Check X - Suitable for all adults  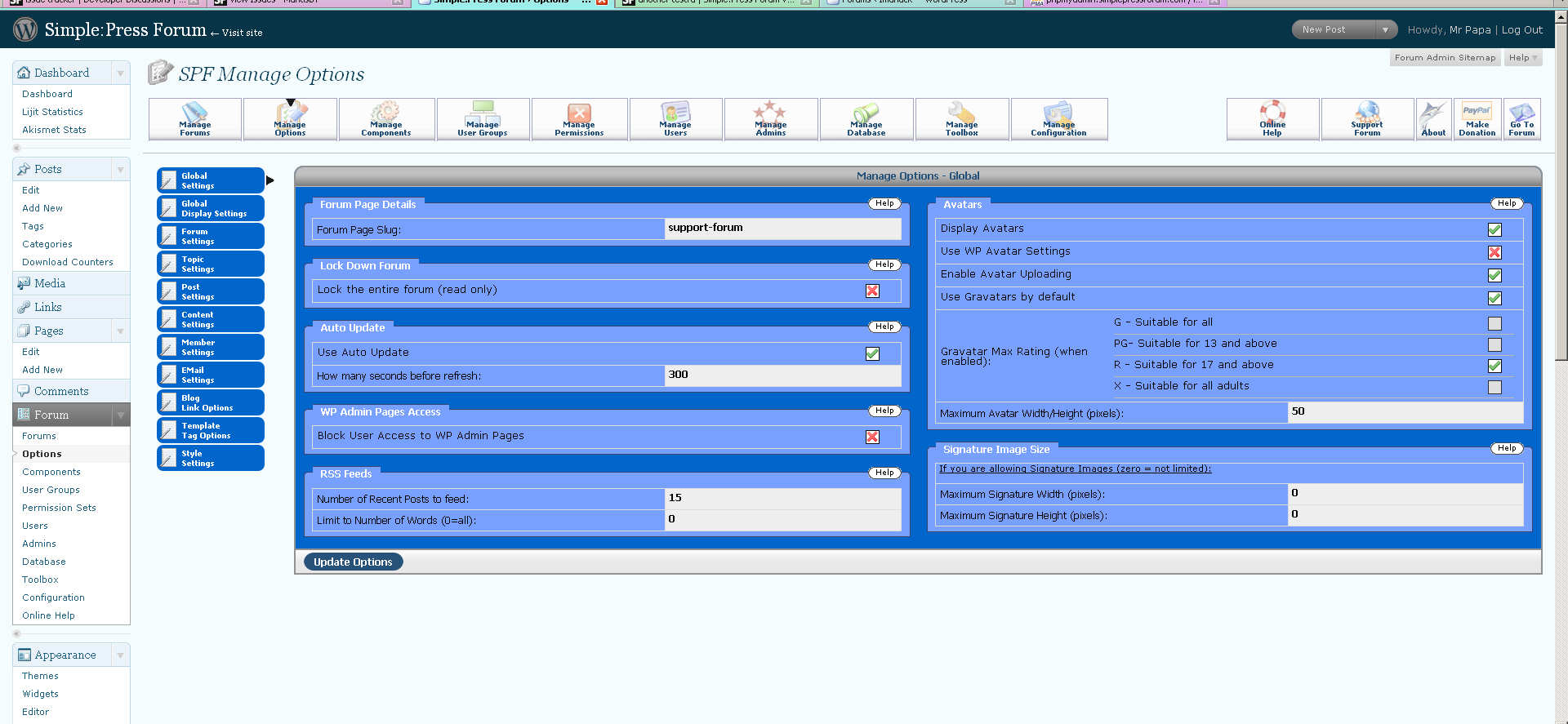[x=1494, y=387]
